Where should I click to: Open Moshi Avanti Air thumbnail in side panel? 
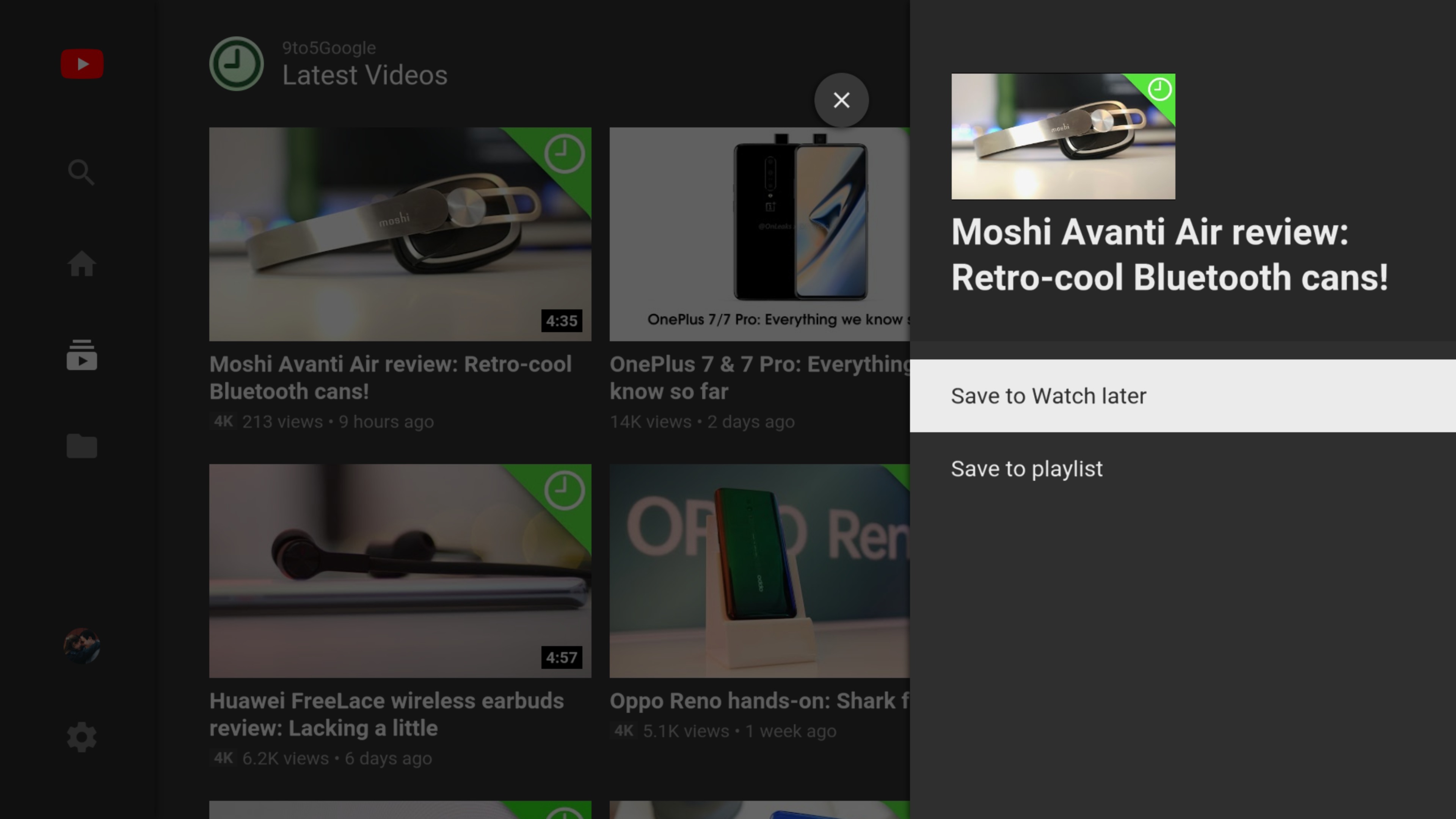click(x=1062, y=136)
